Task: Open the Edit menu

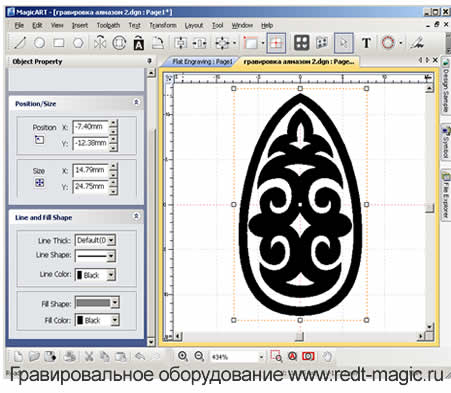Action: pos(37,25)
